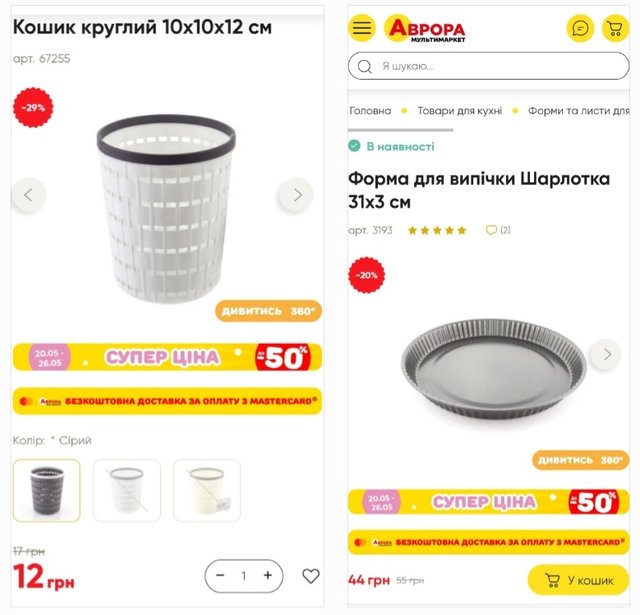Click the In stock green checkmark
The image size is (640, 615).
pos(354,146)
